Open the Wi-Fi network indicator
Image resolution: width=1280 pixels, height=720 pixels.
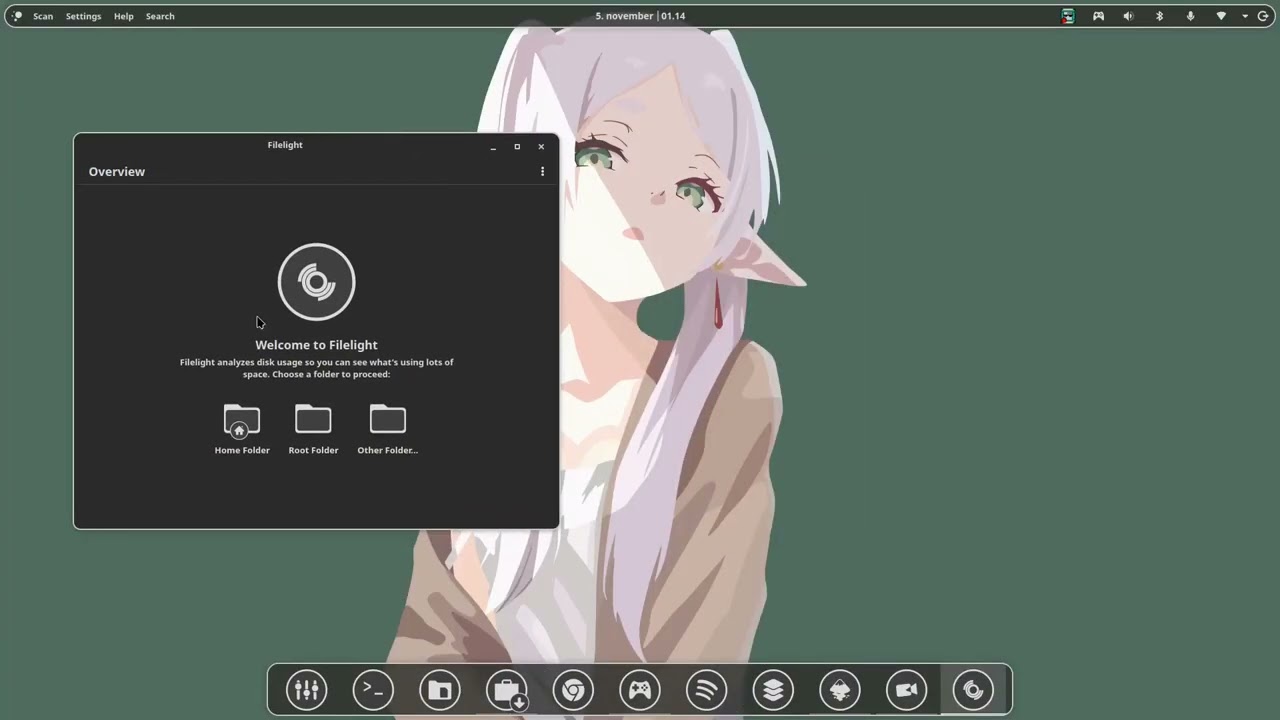point(1221,16)
